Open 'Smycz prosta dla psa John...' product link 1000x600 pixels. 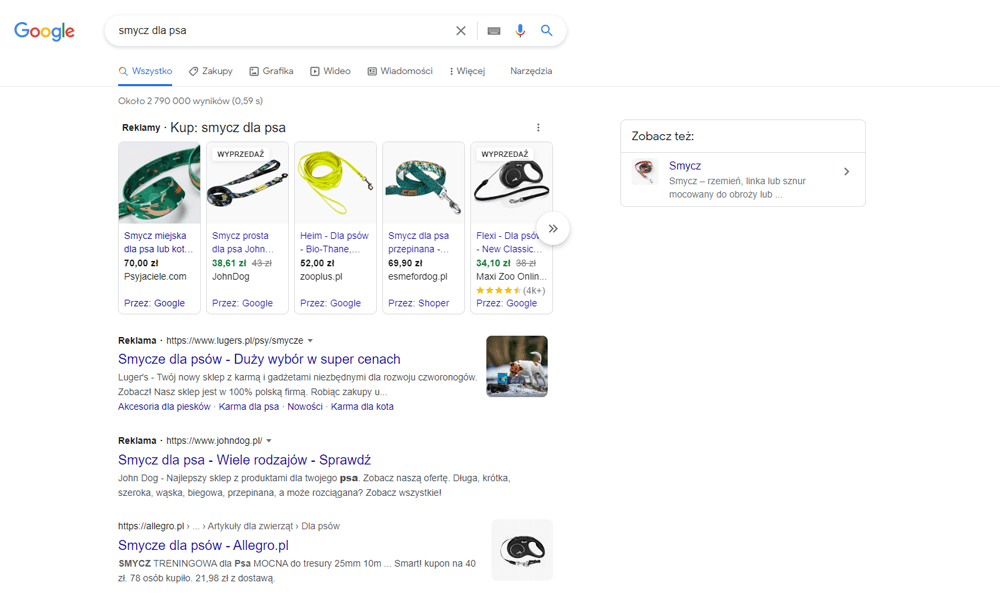(243, 242)
